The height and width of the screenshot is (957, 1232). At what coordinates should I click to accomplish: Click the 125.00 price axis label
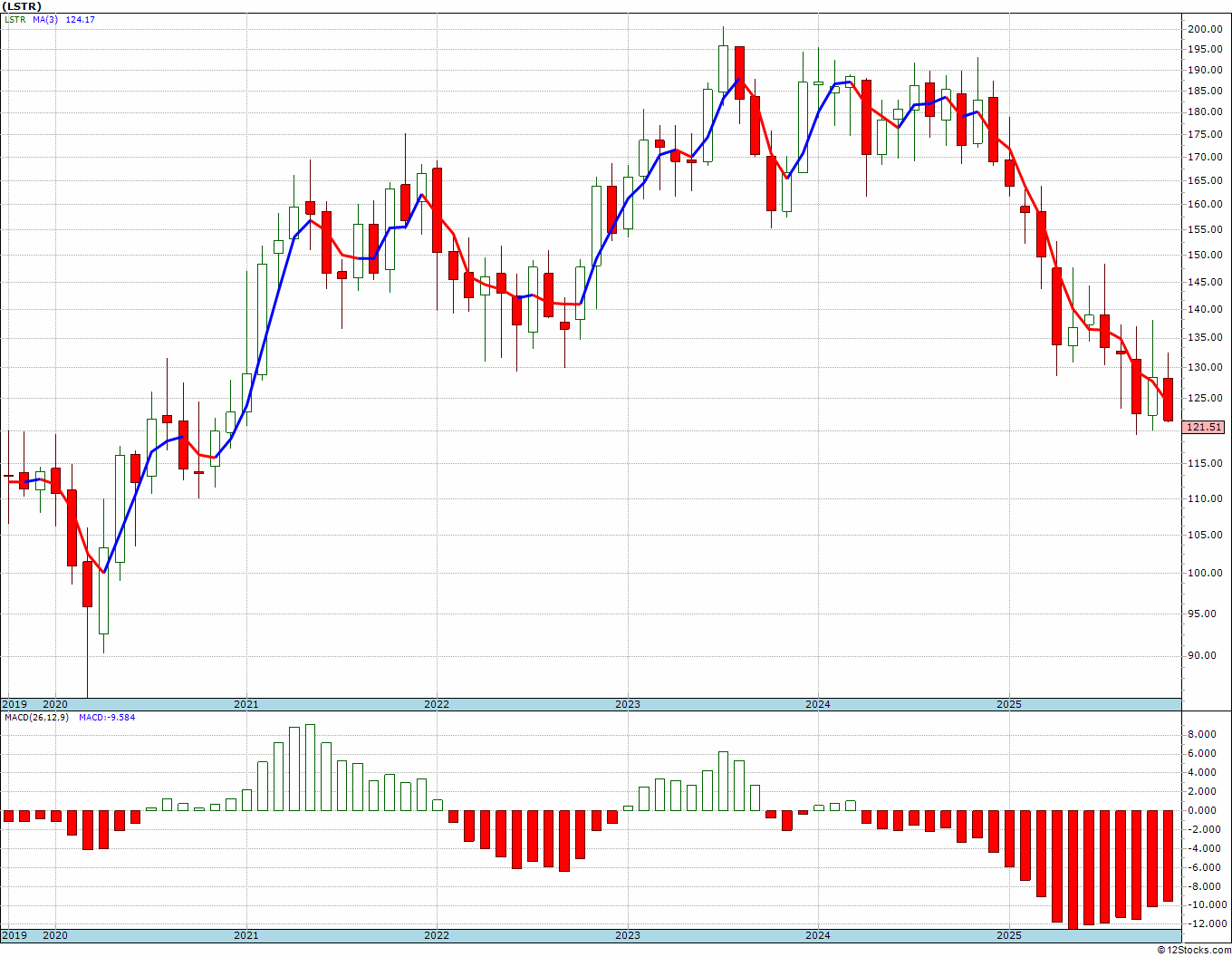tap(1205, 398)
